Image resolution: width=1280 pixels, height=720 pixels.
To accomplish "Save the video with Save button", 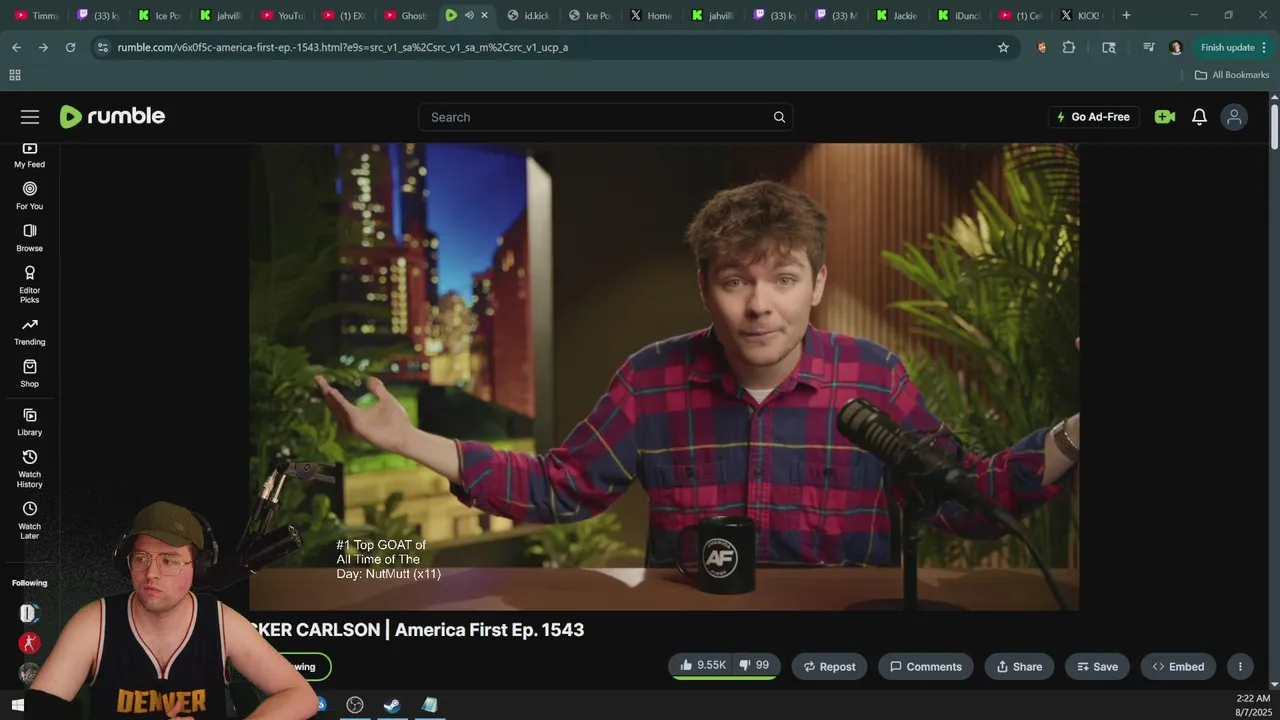I will (1096, 667).
